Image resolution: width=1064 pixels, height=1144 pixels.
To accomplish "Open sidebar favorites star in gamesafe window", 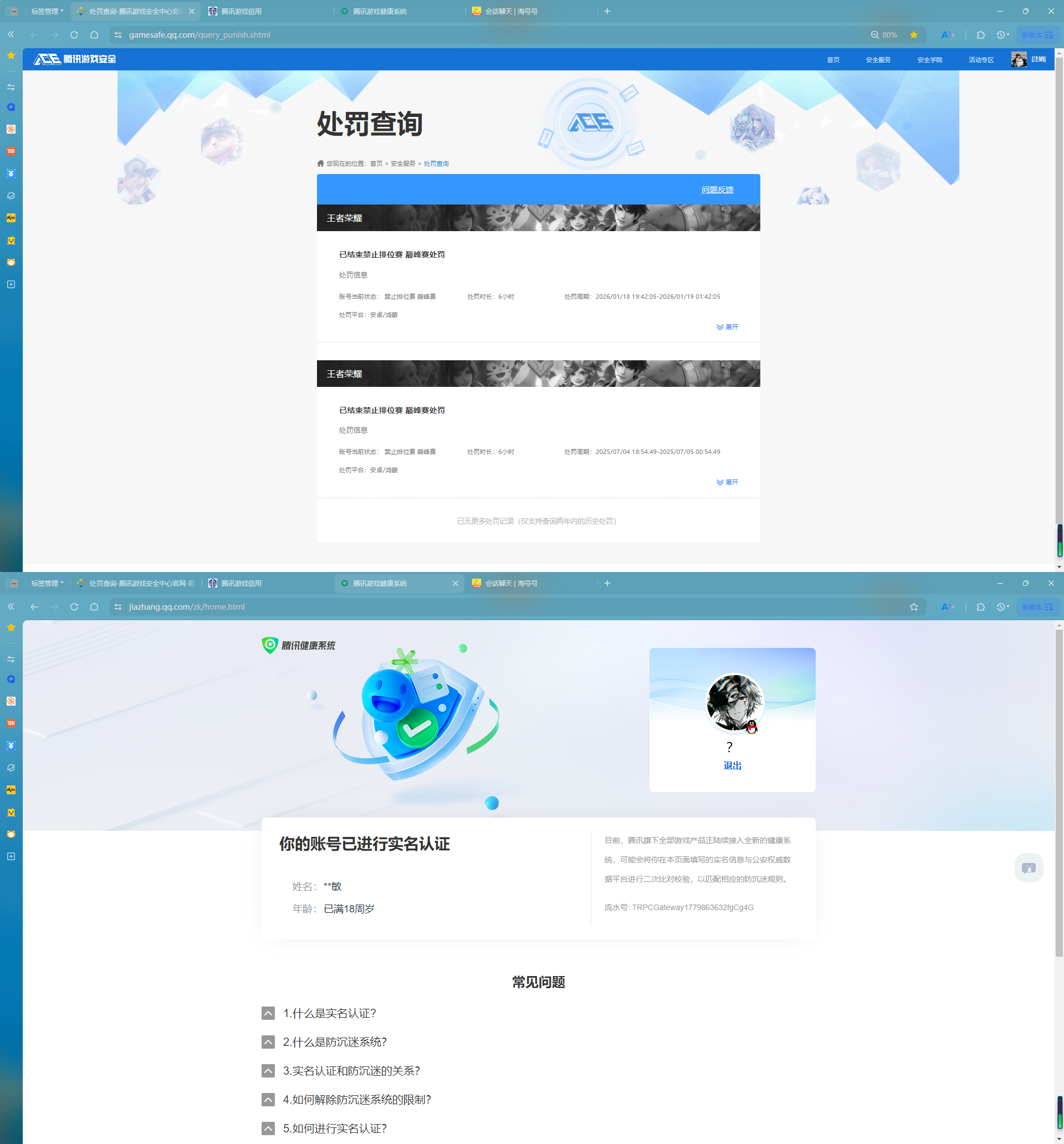I will (x=11, y=55).
